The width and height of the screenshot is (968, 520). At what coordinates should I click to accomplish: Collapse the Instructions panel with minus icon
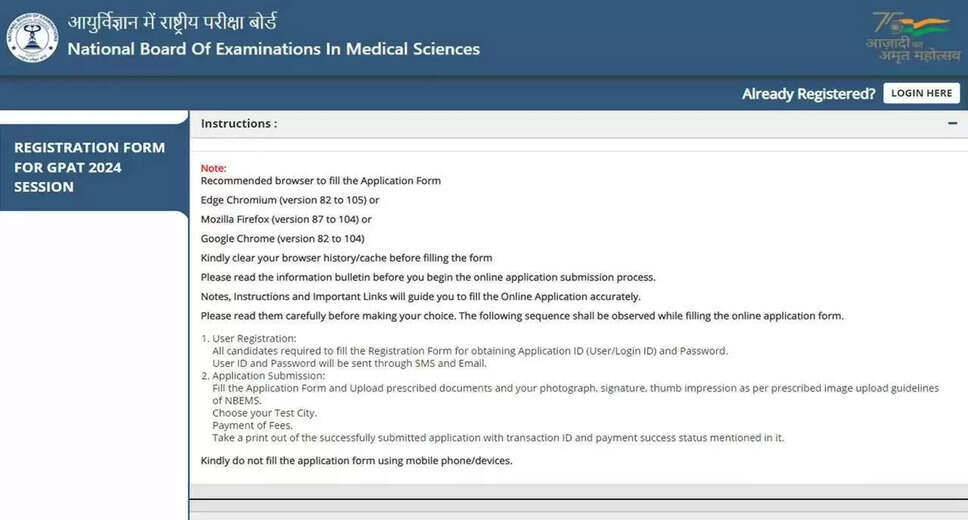click(953, 124)
